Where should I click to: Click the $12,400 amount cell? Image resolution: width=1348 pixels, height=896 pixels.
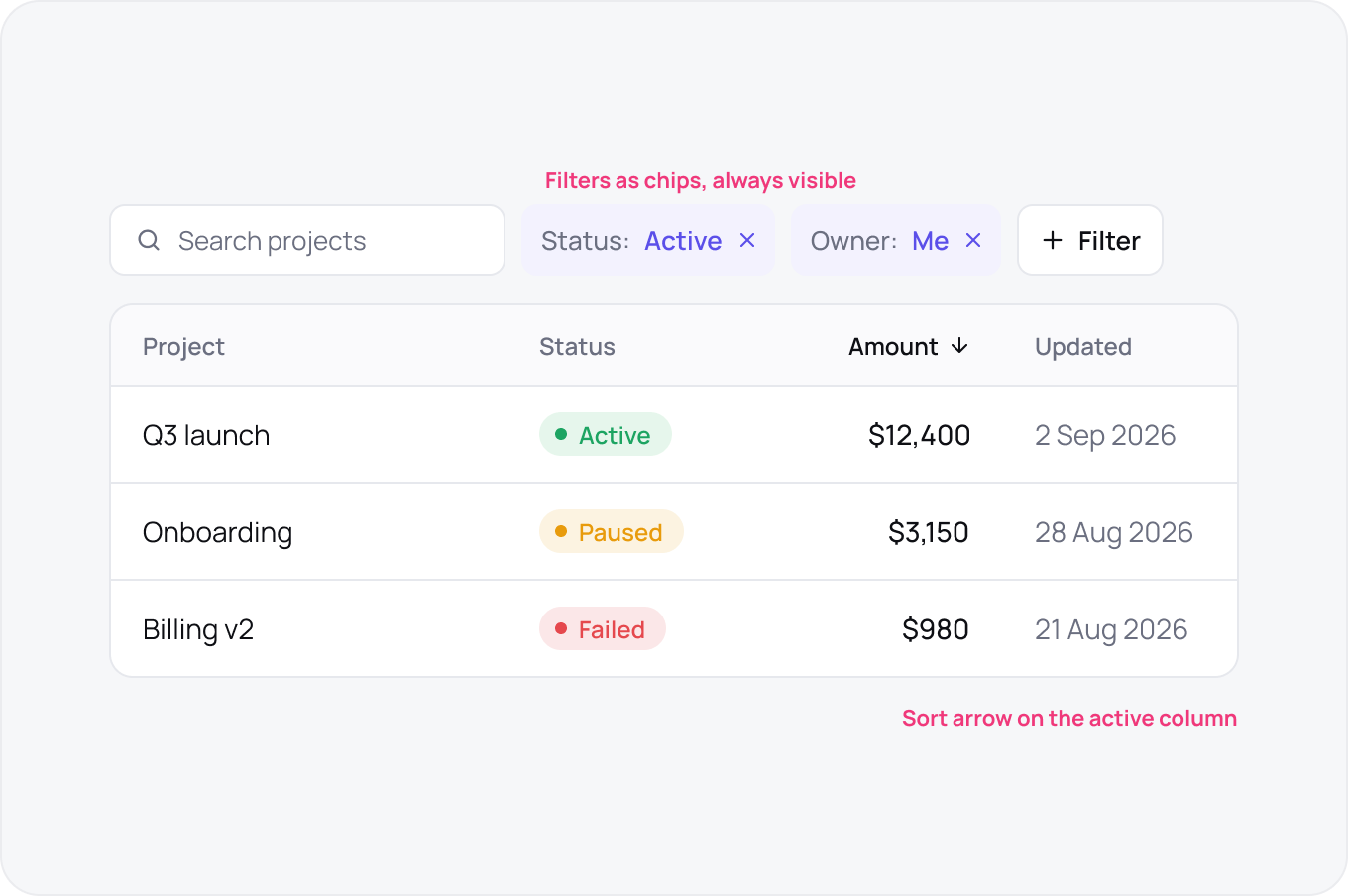pos(920,435)
